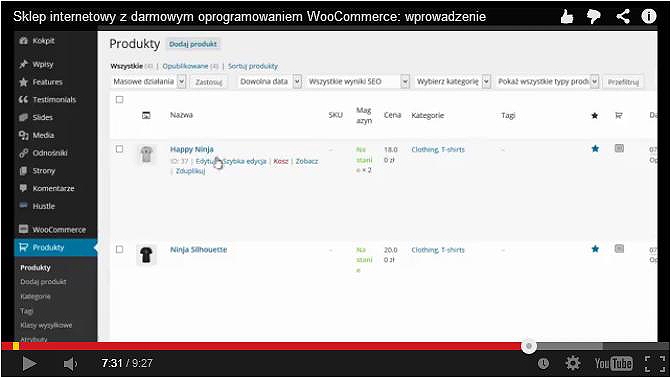671x378 pixels.
Task: Open Slides in the sidebar
Action: tap(42, 117)
